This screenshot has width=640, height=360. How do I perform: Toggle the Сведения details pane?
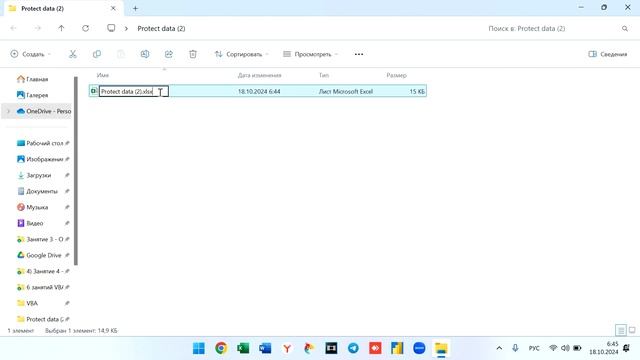[x=607, y=54]
